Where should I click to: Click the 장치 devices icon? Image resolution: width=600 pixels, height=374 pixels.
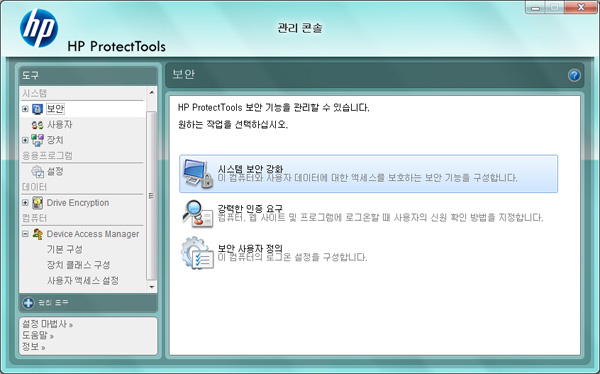(x=37, y=140)
